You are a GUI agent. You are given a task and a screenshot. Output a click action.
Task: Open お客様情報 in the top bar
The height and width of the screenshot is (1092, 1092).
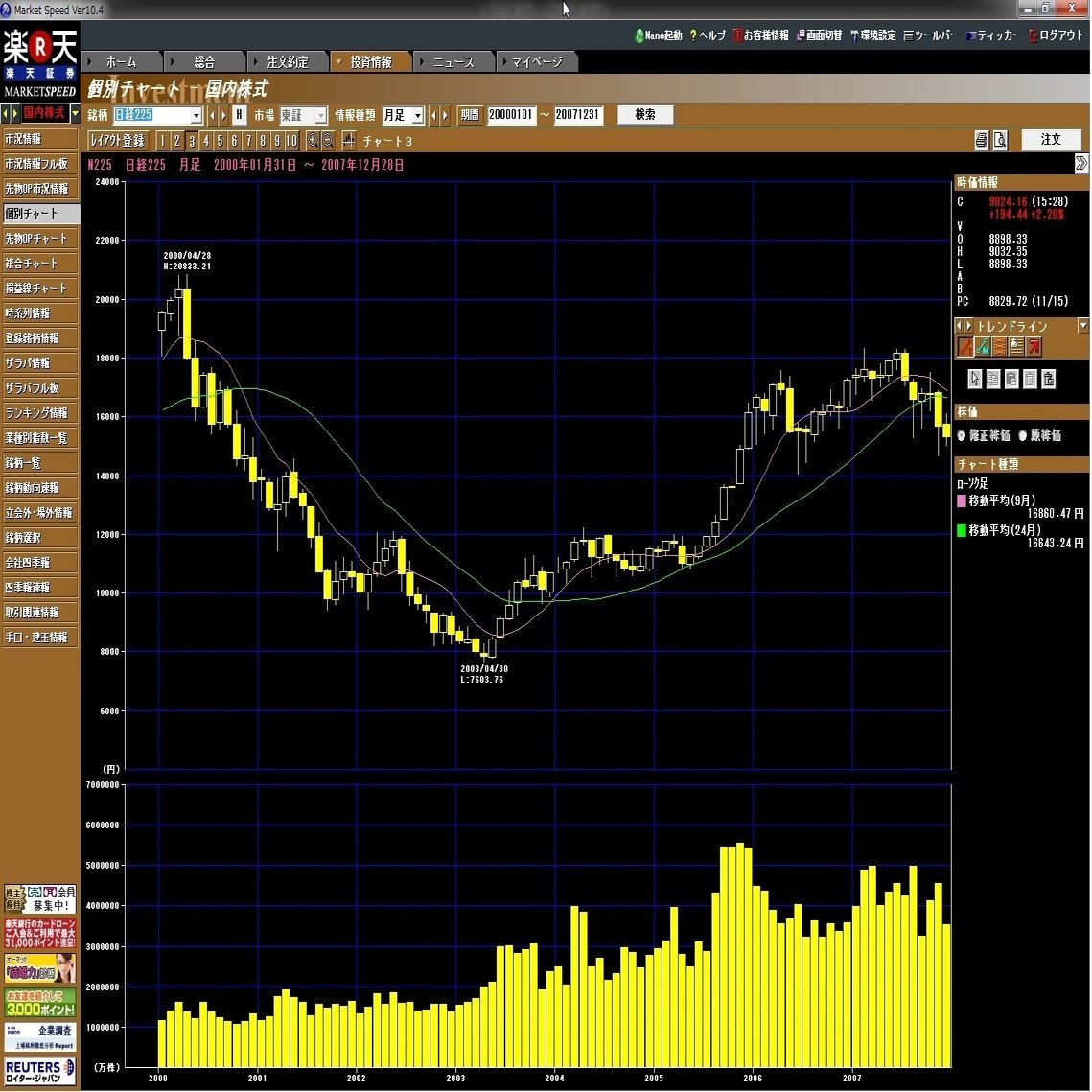(760, 35)
